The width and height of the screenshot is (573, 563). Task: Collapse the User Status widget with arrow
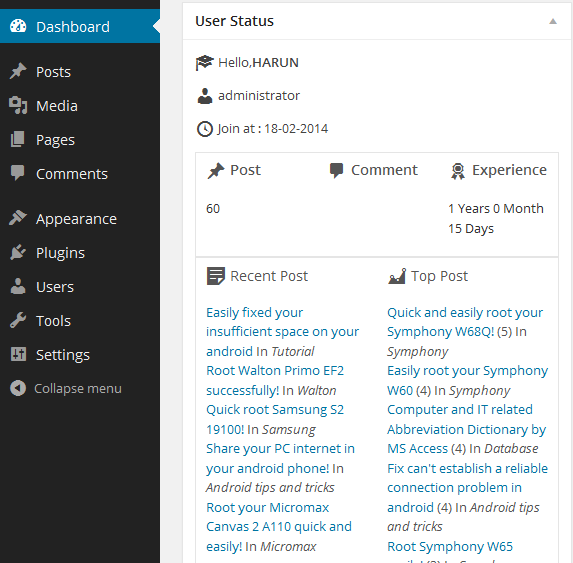click(x=553, y=22)
